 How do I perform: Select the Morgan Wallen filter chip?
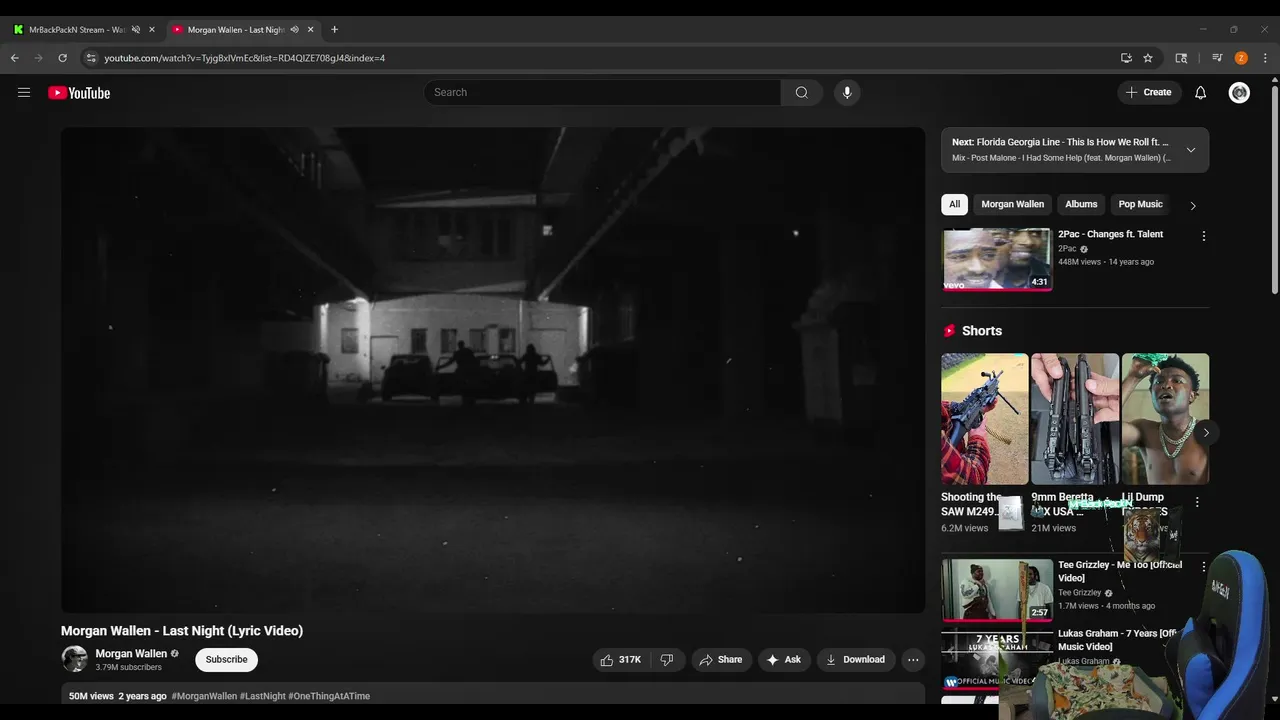click(1012, 204)
